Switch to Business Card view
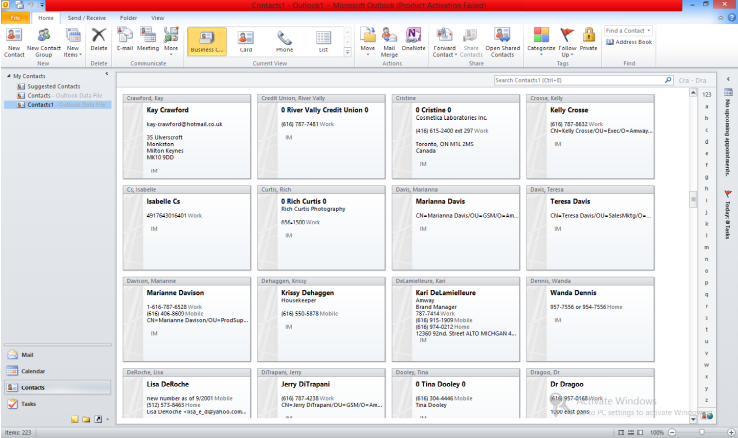Screen dimensions: 738x438 pos(207,41)
